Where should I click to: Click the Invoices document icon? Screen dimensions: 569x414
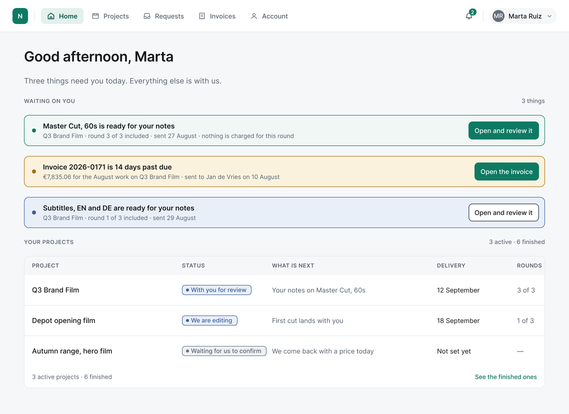(x=202, y=16)
